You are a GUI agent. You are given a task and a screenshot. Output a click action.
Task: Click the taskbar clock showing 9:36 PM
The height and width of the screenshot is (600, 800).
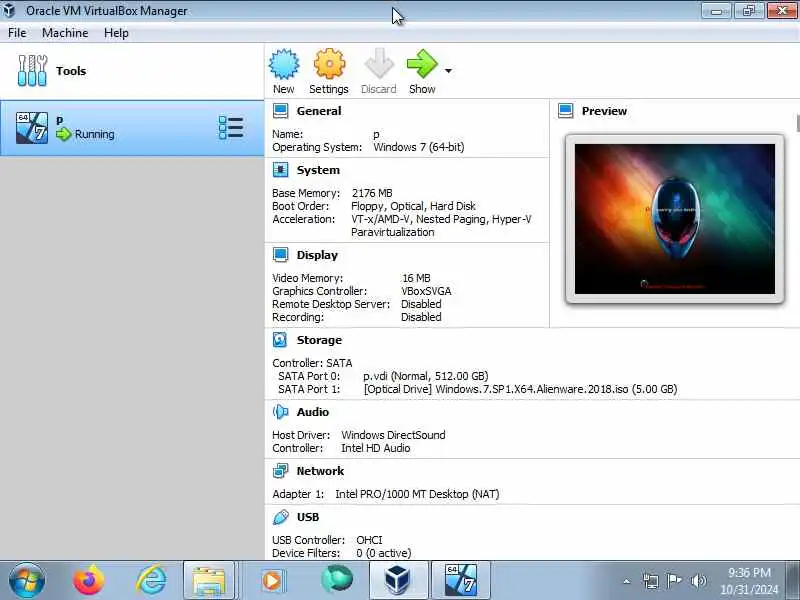pyautogui.click(x=749, y=581)
